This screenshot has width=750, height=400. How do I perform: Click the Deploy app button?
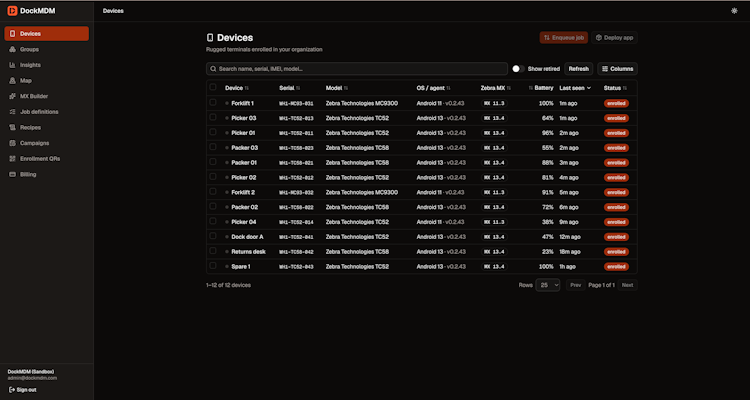point(615,38)
